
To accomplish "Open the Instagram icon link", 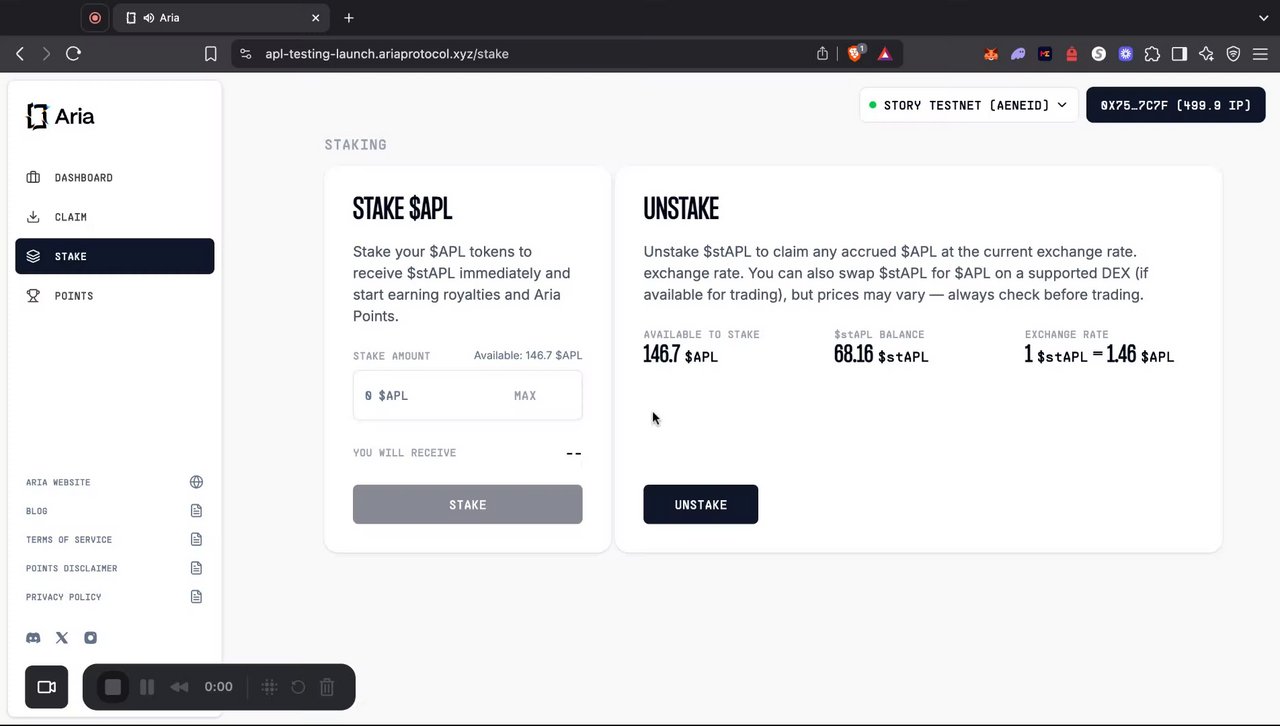I will pos(90,638).
